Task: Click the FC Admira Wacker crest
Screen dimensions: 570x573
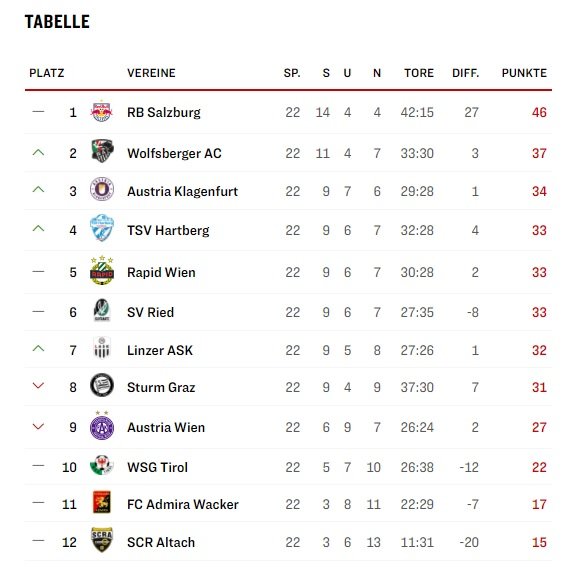Action: pyautogui.click(x=102, y=502)
